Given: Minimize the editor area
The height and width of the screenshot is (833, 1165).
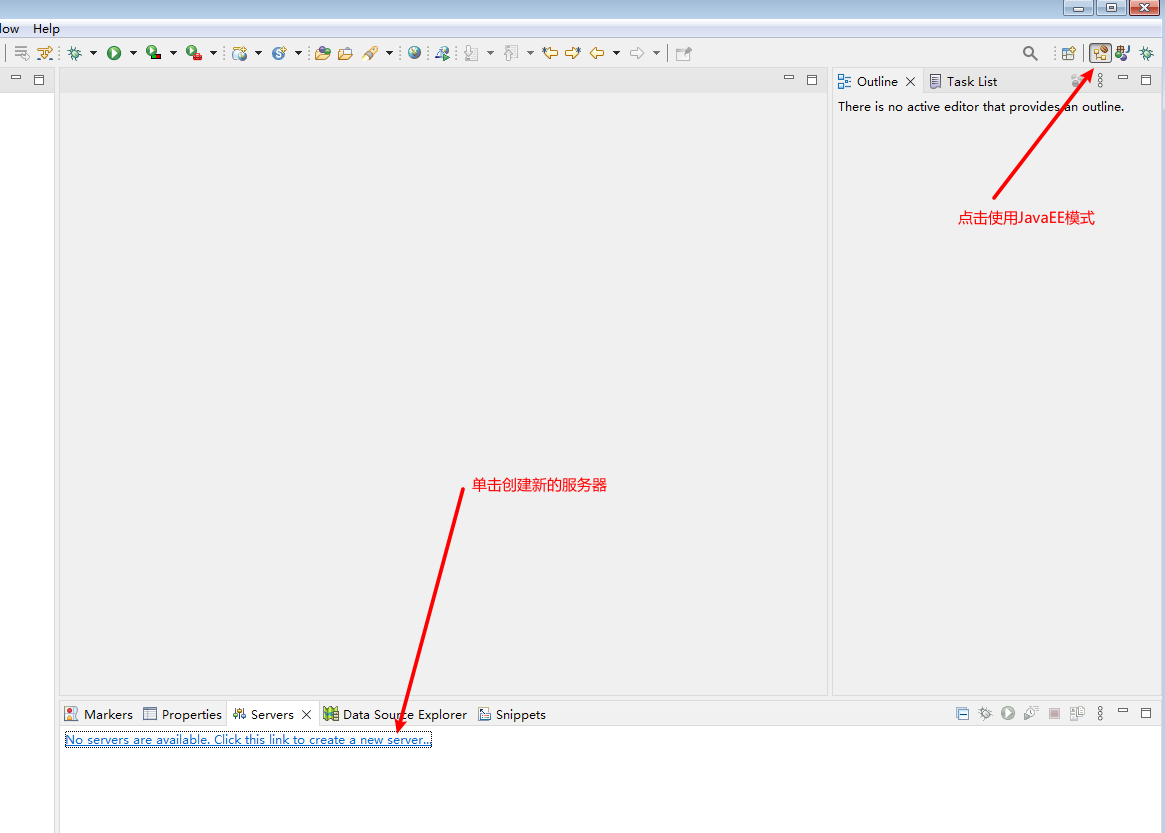Looking at the screenshot, I should (x=789, y=78).
